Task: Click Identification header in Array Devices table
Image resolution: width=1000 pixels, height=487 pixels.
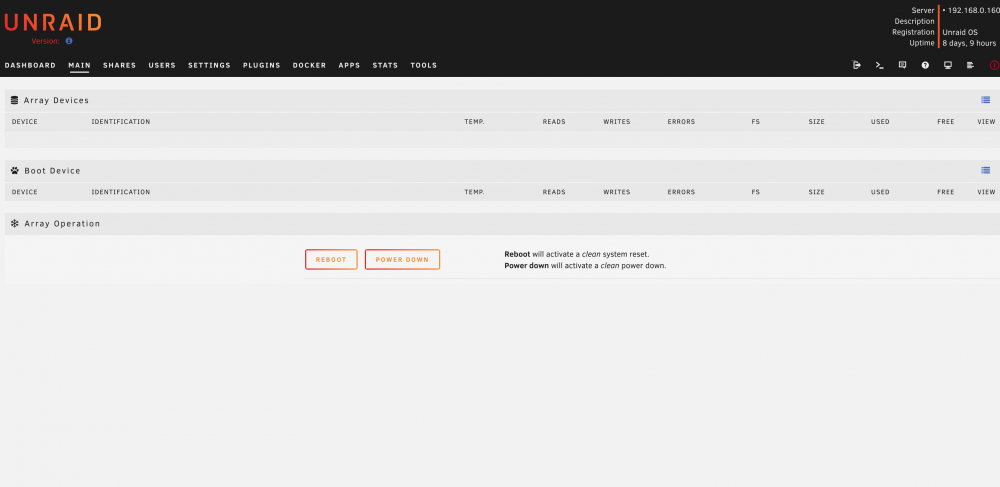Action: [x=121, y=122]
